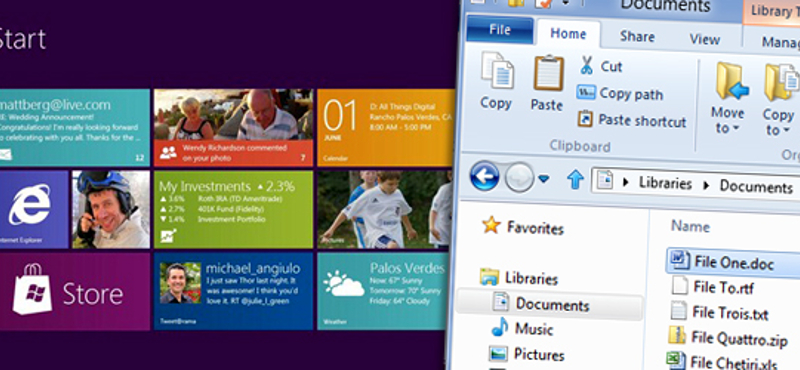800x370 pixels.
Task: Open the recent locations dropdown arrow
Action: coord(544,179)
